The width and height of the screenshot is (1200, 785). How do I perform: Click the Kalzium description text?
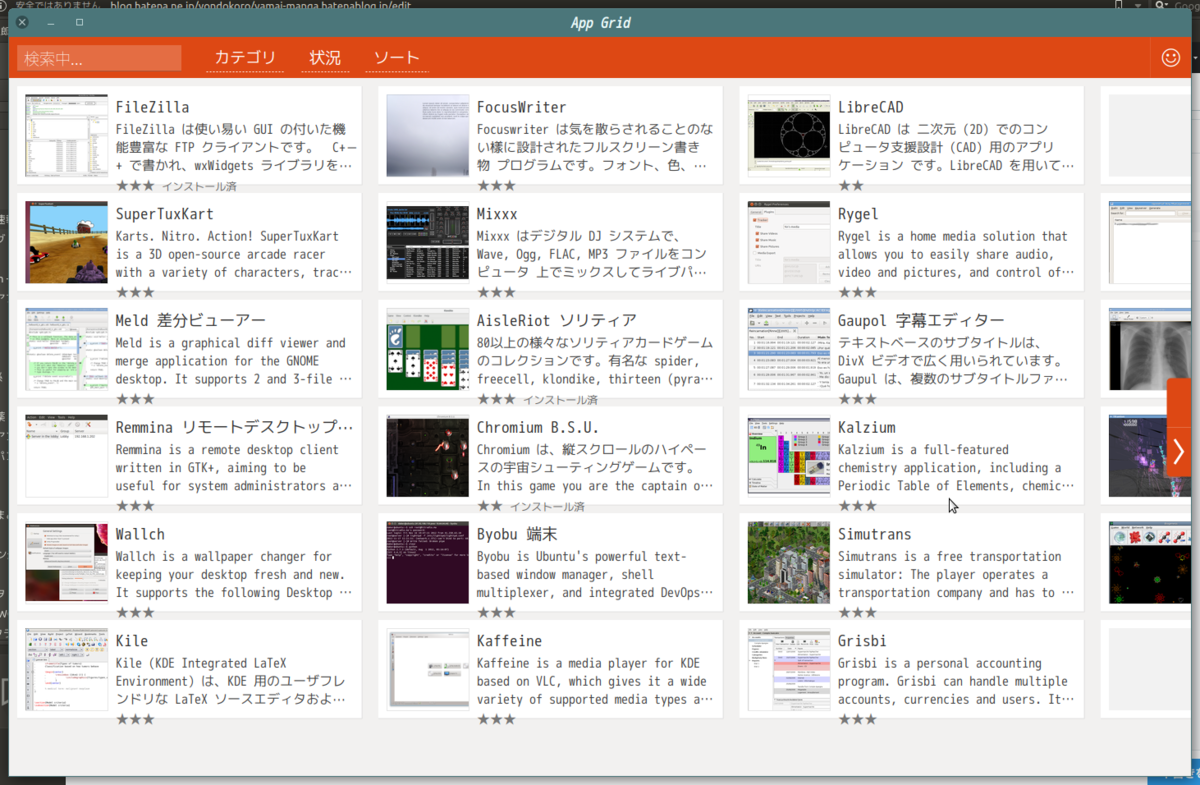956,468
